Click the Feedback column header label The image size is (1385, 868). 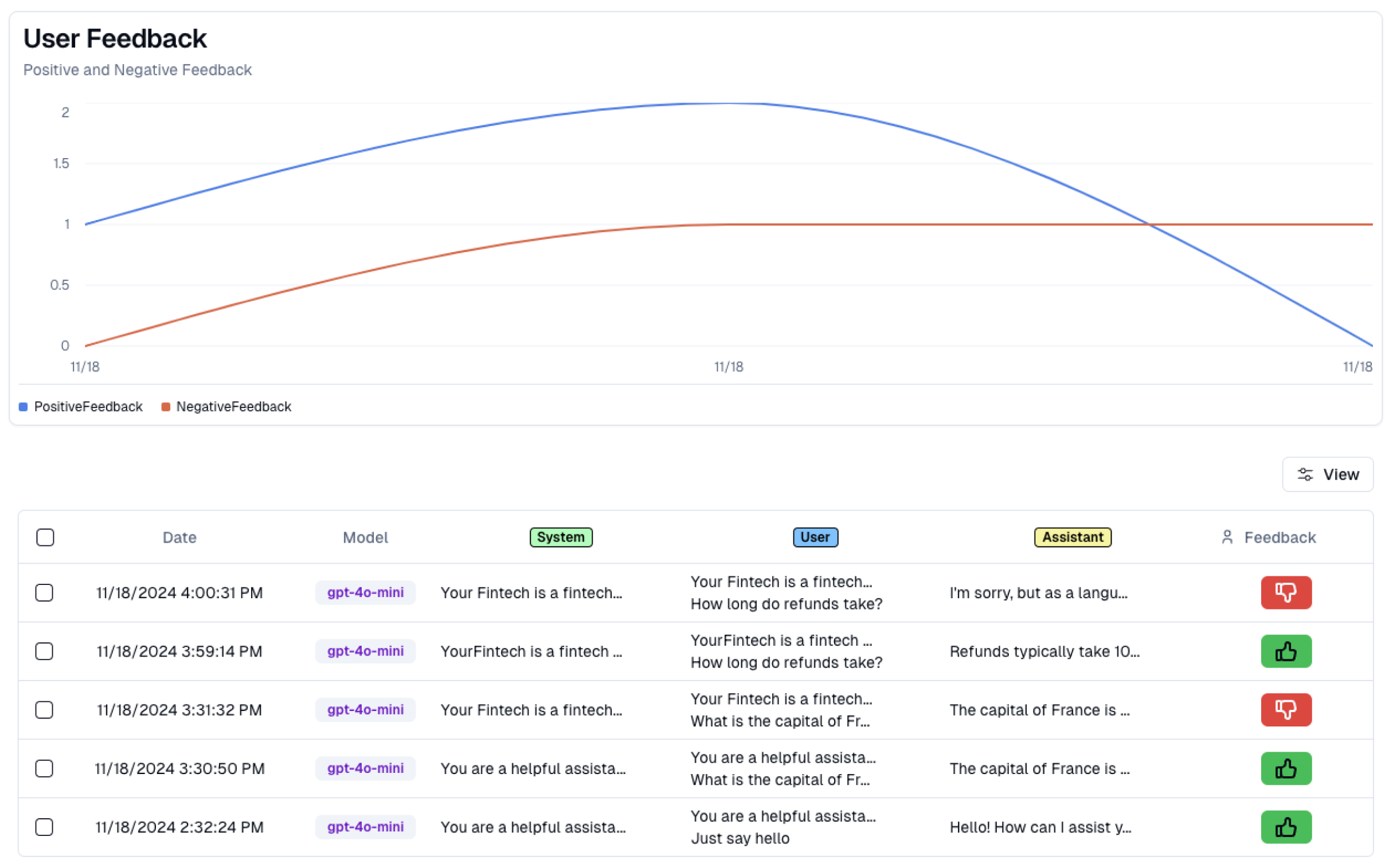coord(1281,536)
